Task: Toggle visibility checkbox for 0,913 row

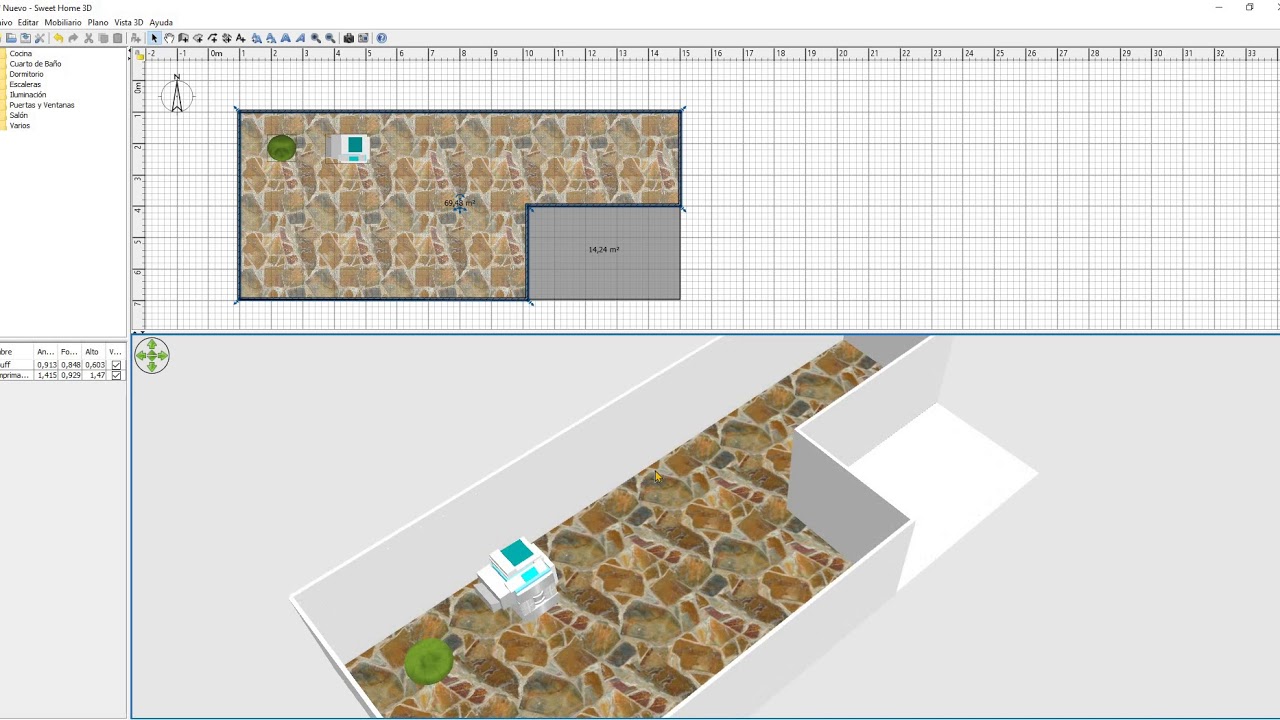Action: point(116,365)
